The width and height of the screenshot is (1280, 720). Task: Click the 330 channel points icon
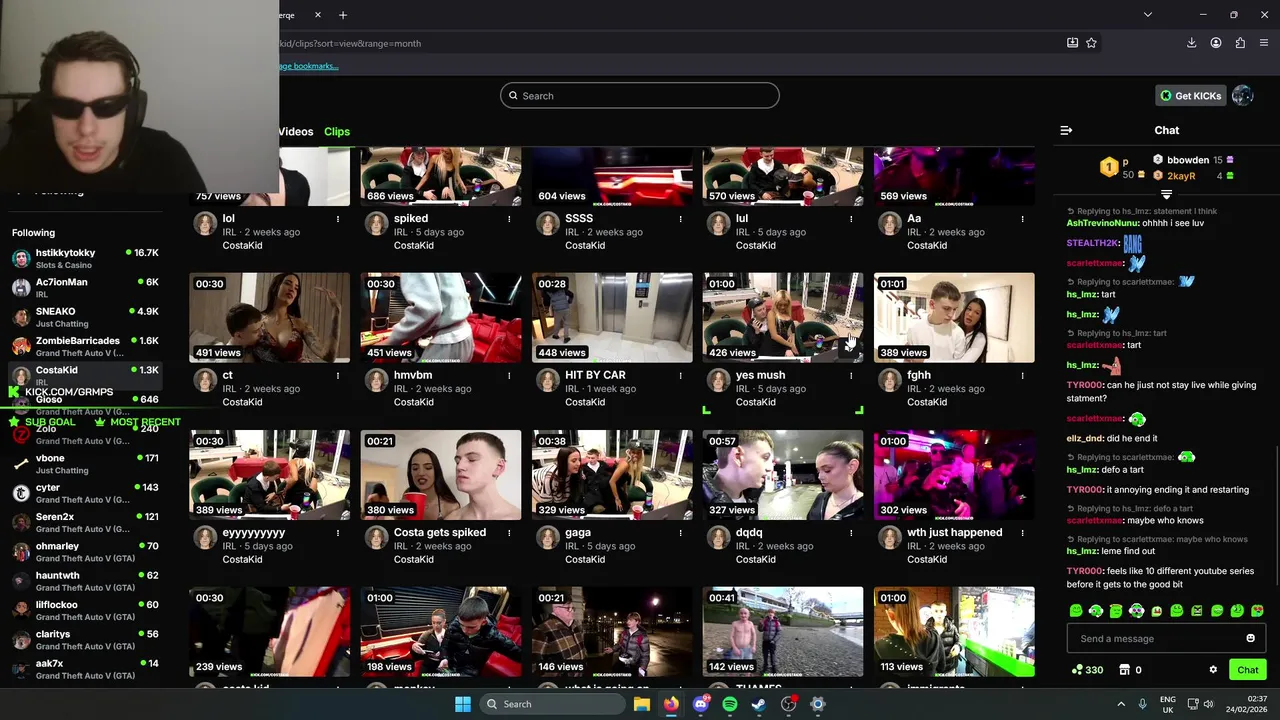point(1077,670)
